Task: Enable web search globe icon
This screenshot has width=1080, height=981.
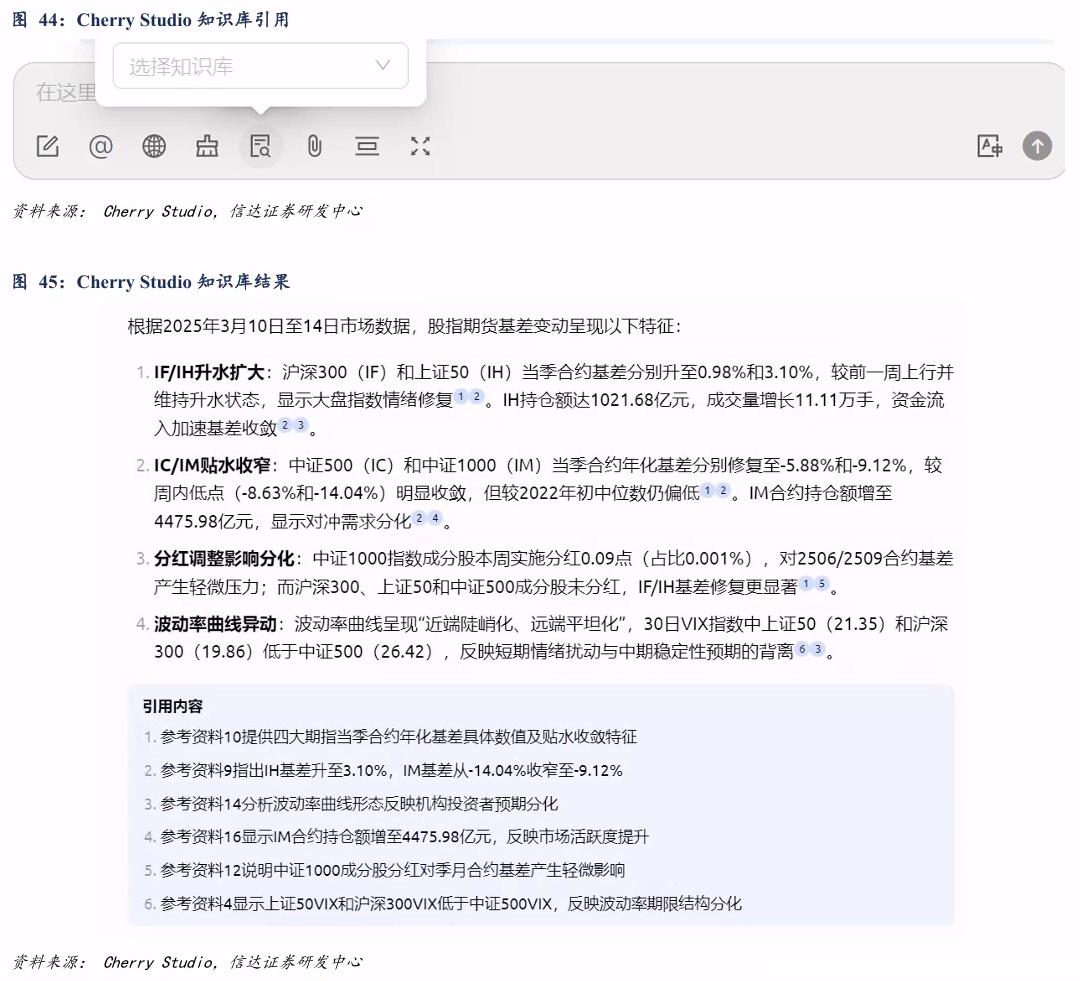Action: [x=154, y=147]
